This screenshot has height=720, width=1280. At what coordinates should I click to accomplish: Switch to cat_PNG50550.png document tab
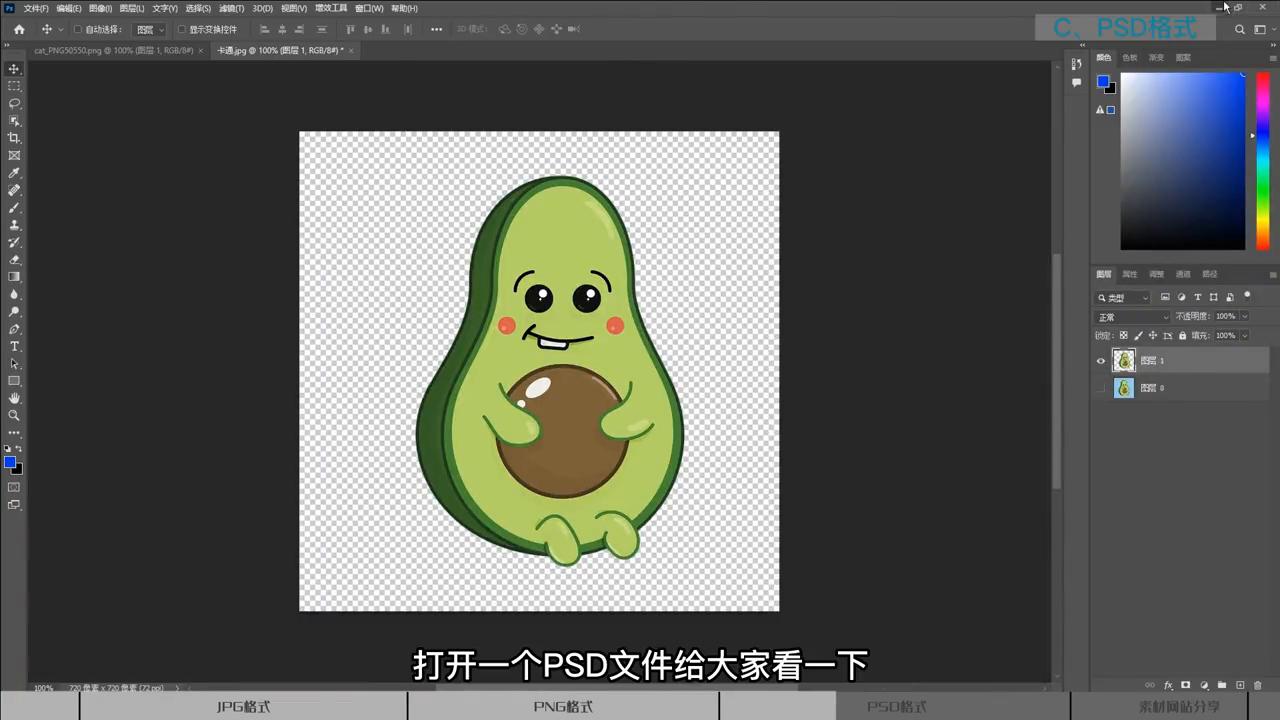pyautogui.click(x=112, y=50)
